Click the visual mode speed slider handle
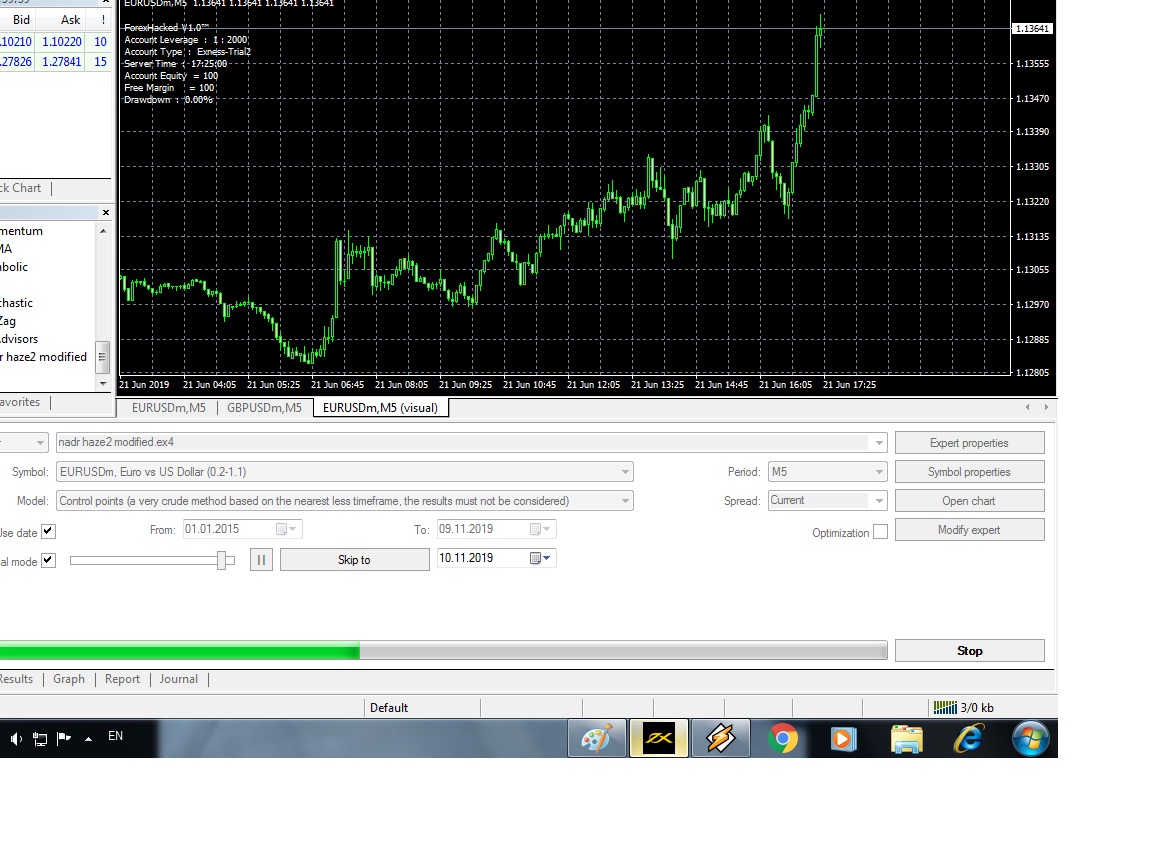This screenshot has width=1152, height=864. click(x=222, y=561)
